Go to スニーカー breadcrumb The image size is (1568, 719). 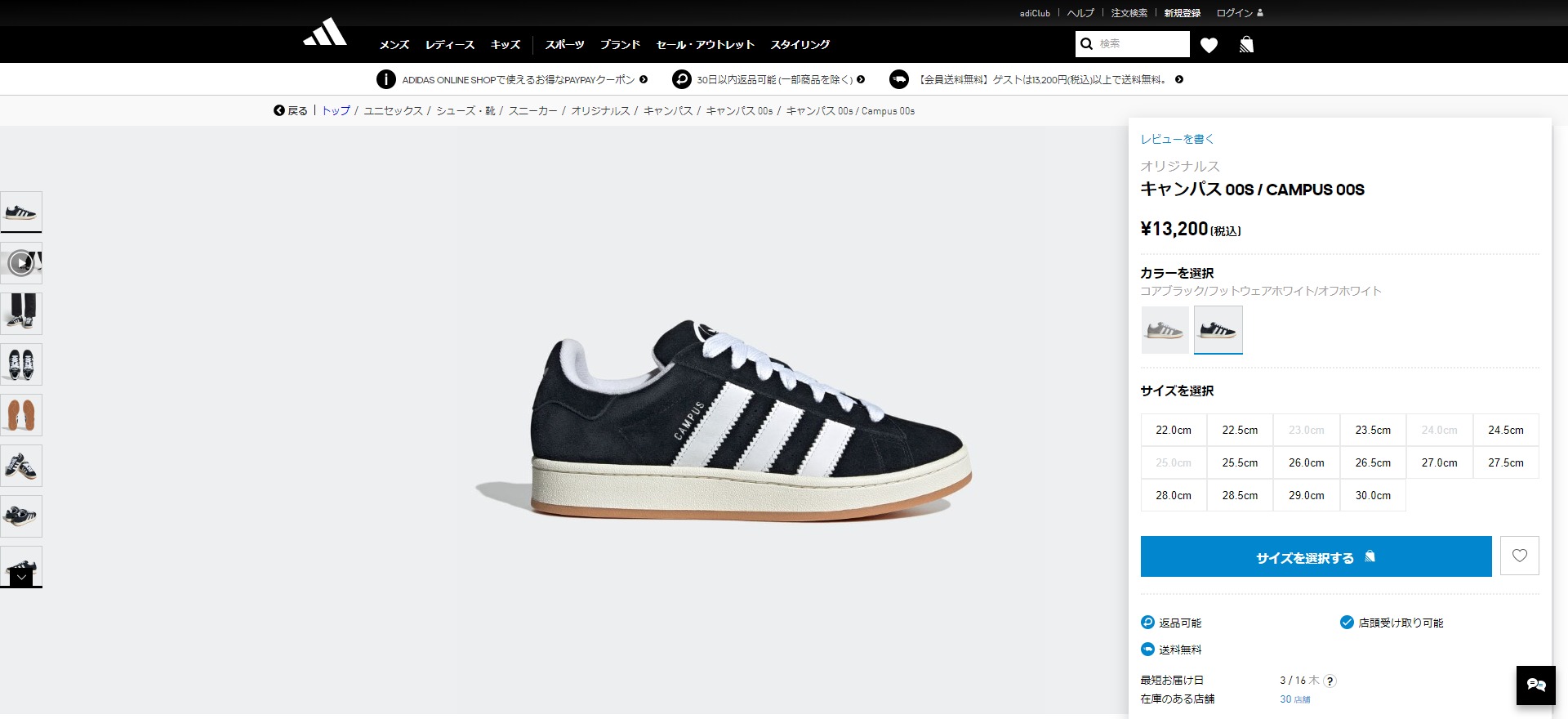pos(532,110)
